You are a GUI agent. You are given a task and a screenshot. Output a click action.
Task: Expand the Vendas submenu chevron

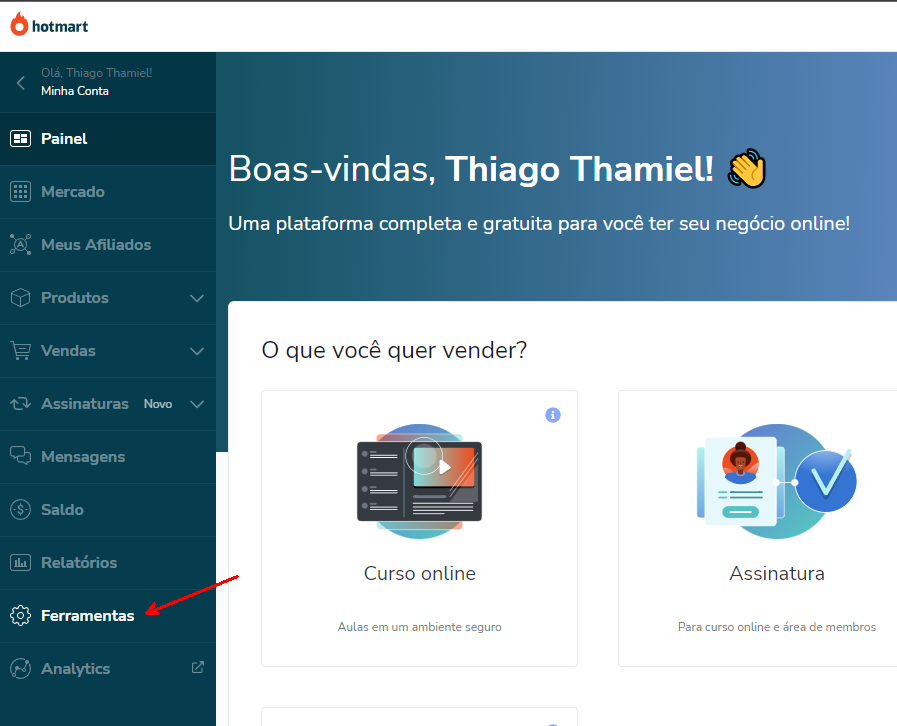(x=197, y=351)
